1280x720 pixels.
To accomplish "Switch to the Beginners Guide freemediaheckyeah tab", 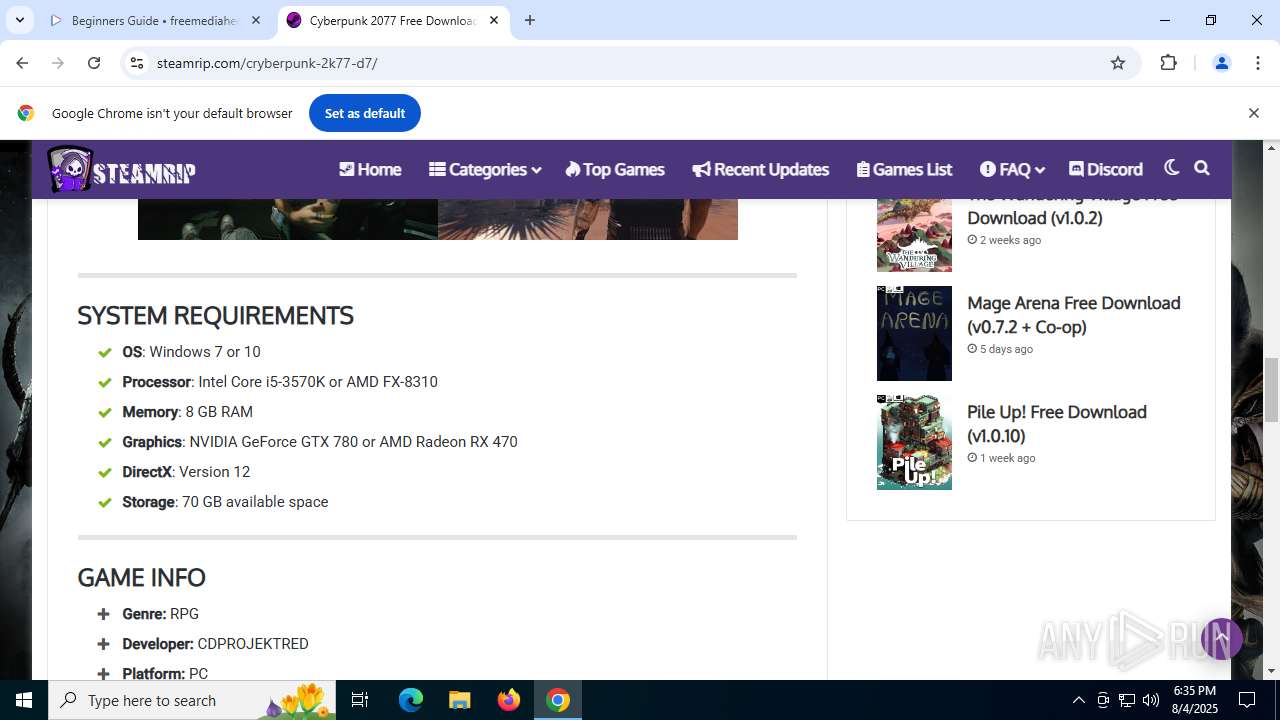I will tap(155, 20).
